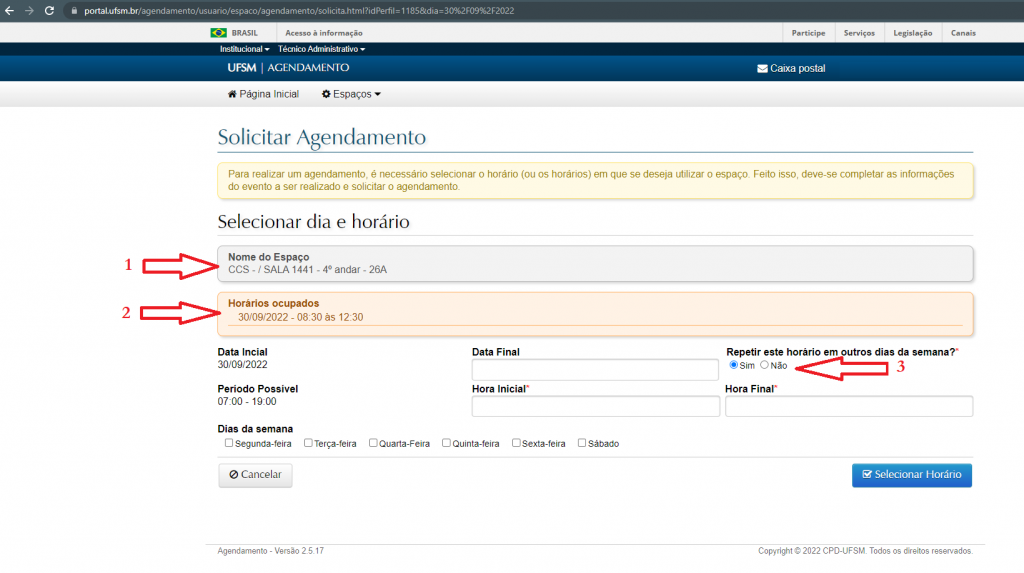Go to Página Inicial home
Image resolution: width=1024 pixels, height=573 pixels.
point(263,94)
